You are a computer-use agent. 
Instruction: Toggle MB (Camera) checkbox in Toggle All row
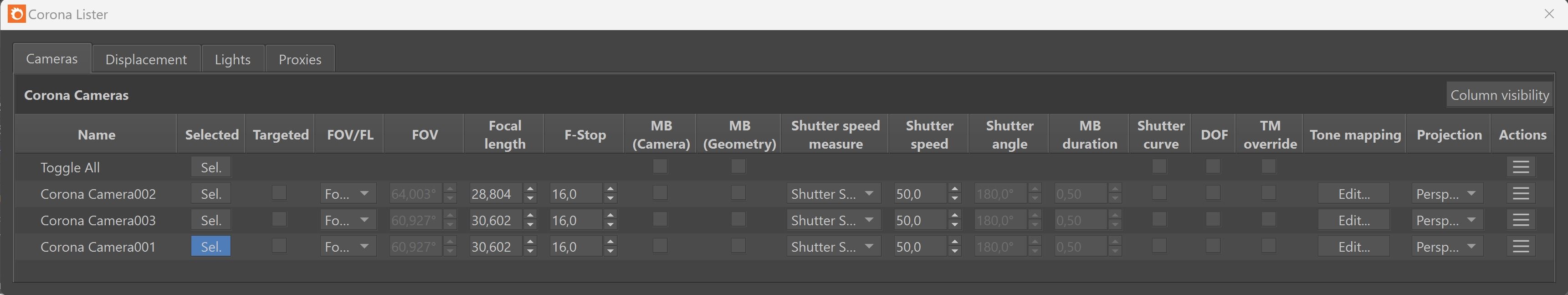coord(660,166)
